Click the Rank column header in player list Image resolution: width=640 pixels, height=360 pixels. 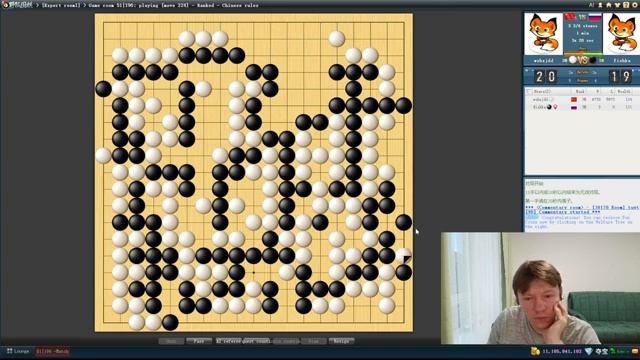[x=580, y=91]
